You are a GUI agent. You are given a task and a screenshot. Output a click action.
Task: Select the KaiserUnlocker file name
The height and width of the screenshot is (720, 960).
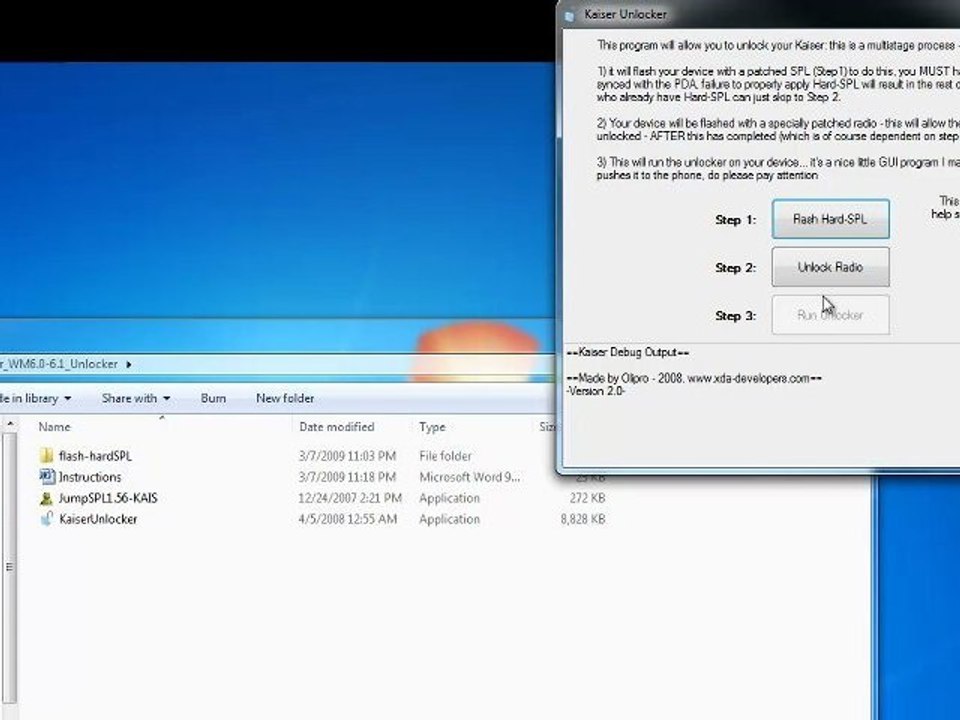tap(98, 519)
